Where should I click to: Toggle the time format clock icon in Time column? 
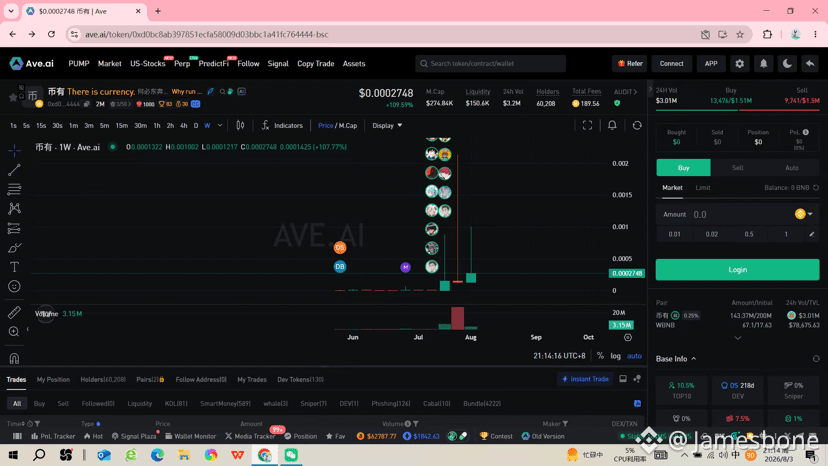point(30,424)
